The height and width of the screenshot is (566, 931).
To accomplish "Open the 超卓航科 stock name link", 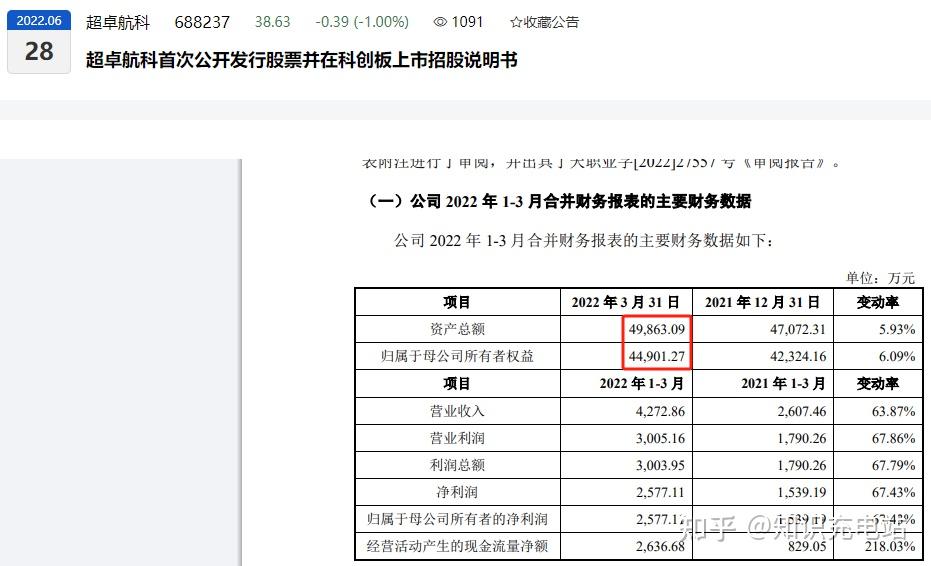I will (118, 22).
